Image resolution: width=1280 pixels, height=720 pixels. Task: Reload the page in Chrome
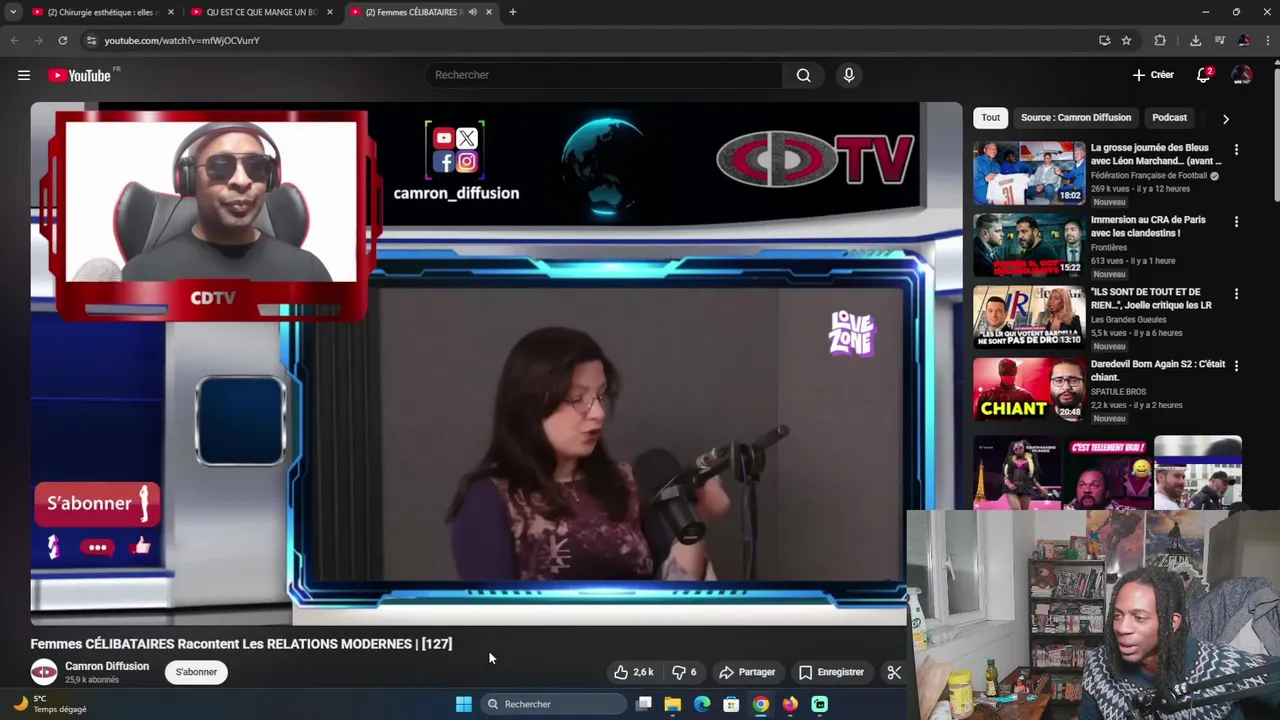tap(62, 40)
